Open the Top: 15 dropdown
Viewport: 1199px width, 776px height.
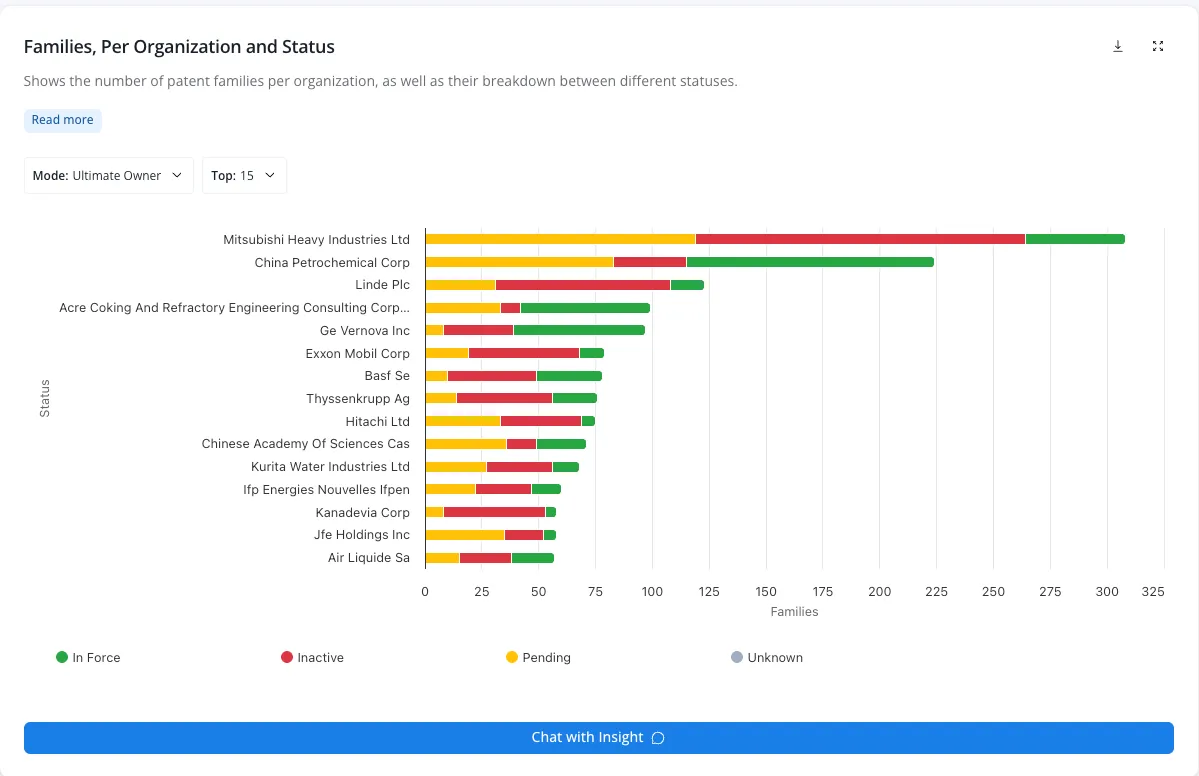[244, 176]
